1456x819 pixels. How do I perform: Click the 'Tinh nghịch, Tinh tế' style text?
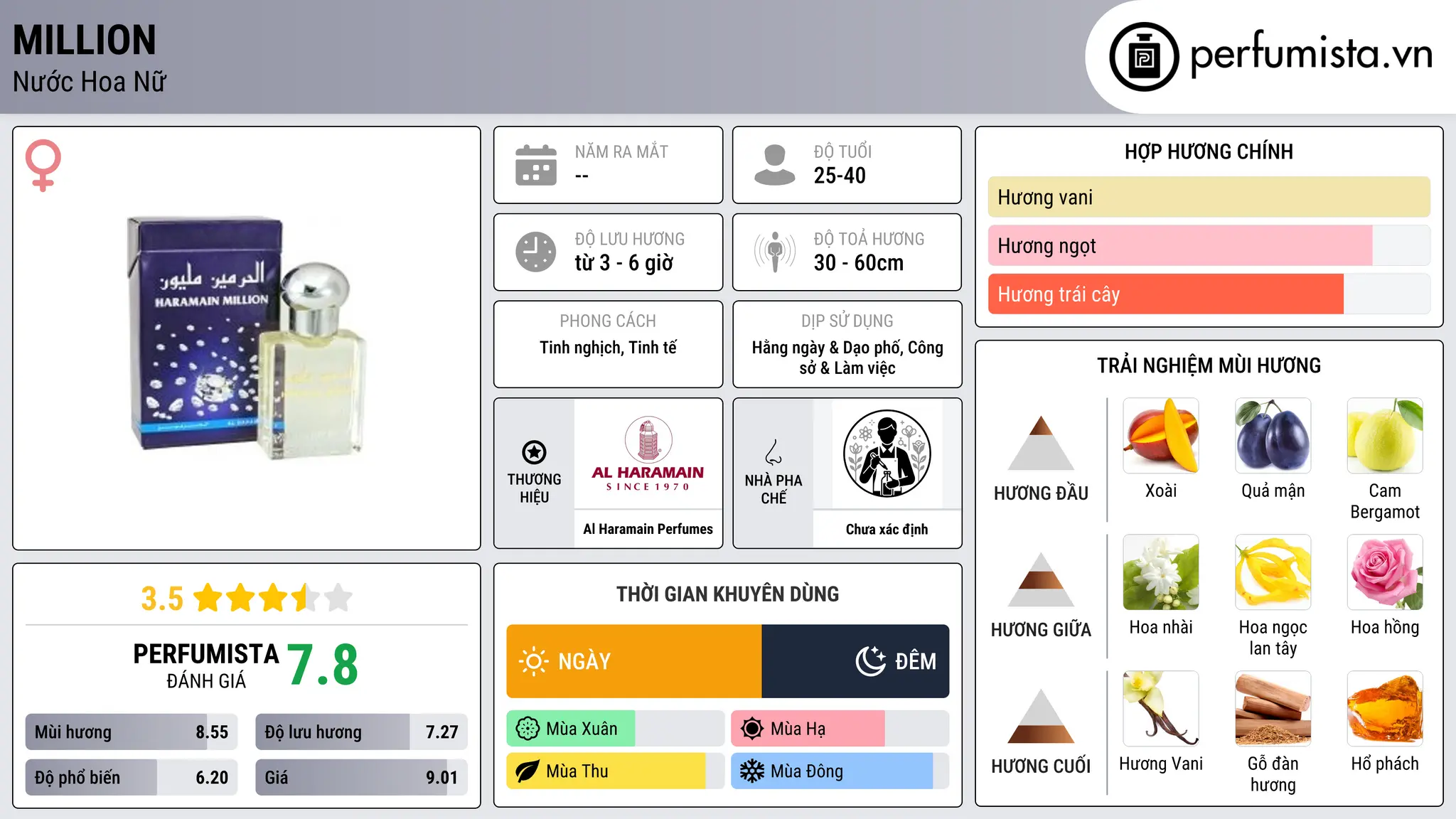[x=608, y=348]
